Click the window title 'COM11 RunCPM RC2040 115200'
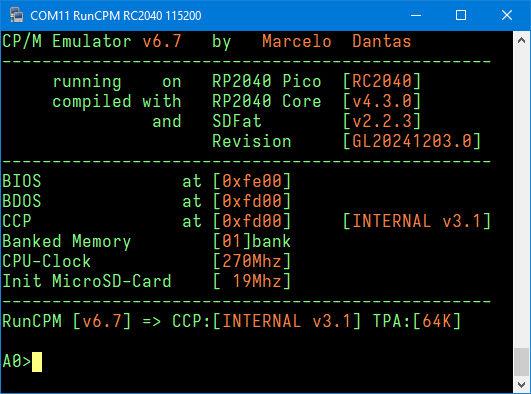 116,15
